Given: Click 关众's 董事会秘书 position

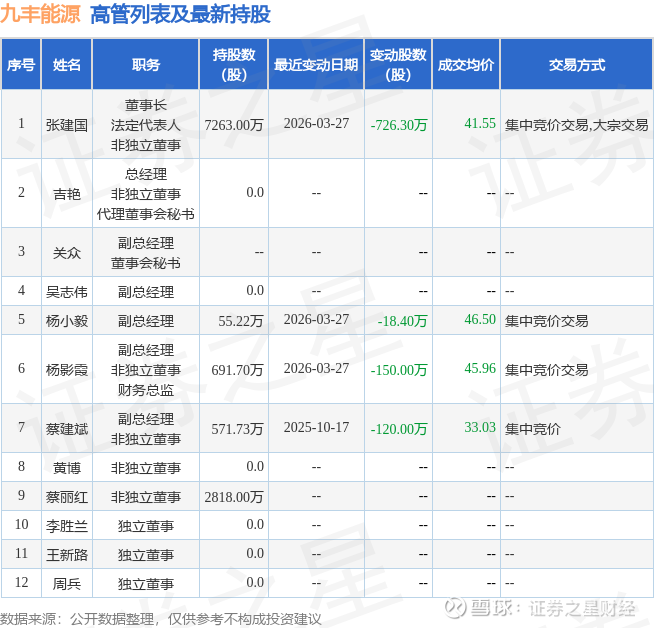Looking at the screenshot, I should coord(146,263).
